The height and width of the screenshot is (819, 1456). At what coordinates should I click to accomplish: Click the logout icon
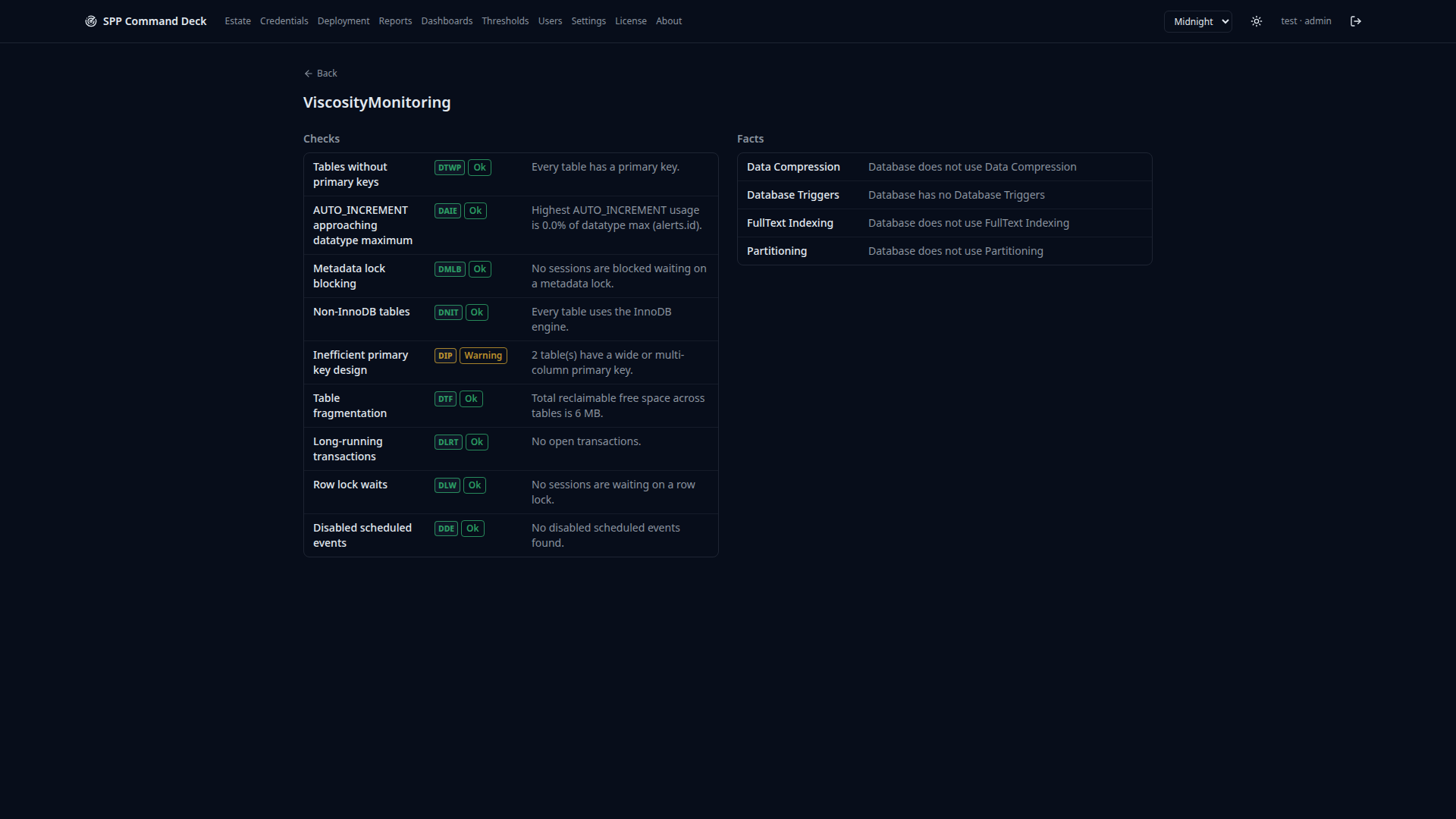click(1356, 21)
